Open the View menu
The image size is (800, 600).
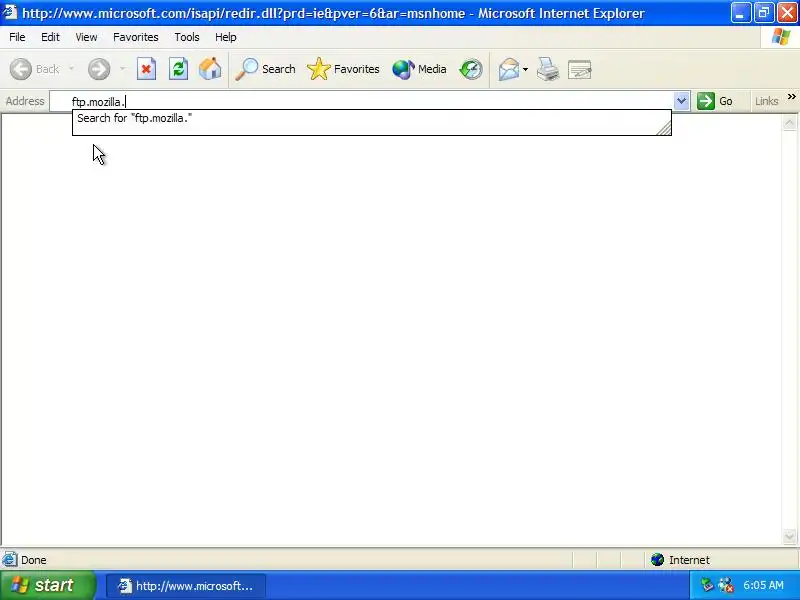(86, 37)
